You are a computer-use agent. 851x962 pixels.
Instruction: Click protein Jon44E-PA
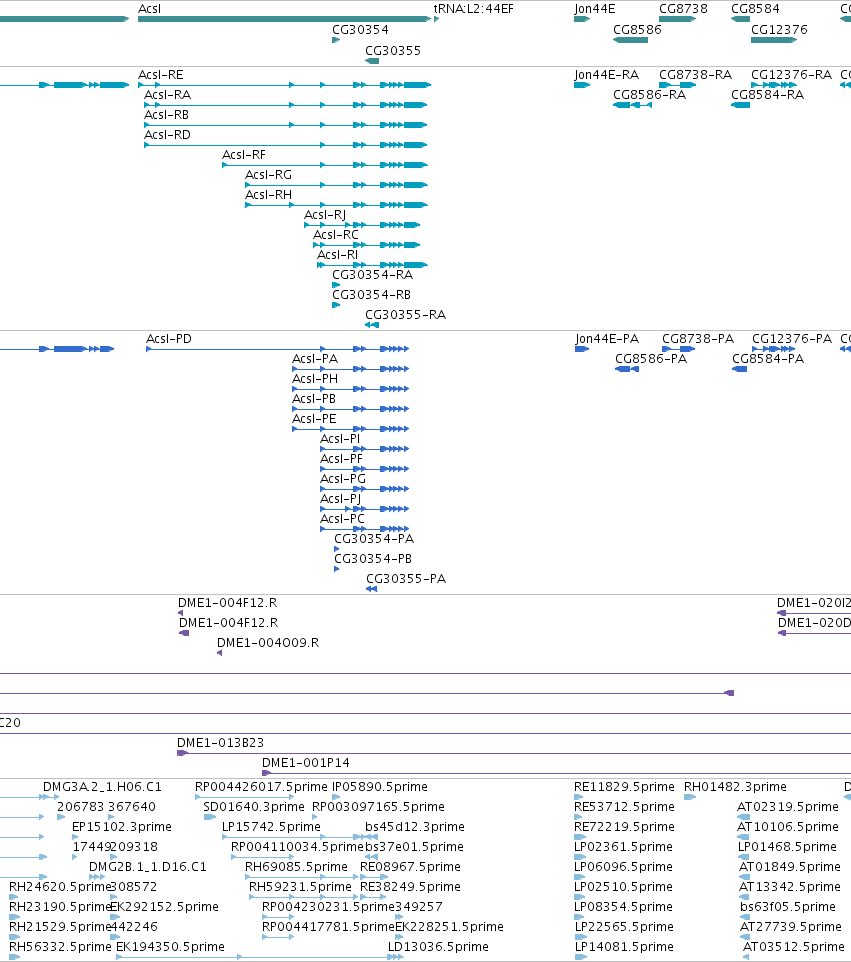coord(607,339)
